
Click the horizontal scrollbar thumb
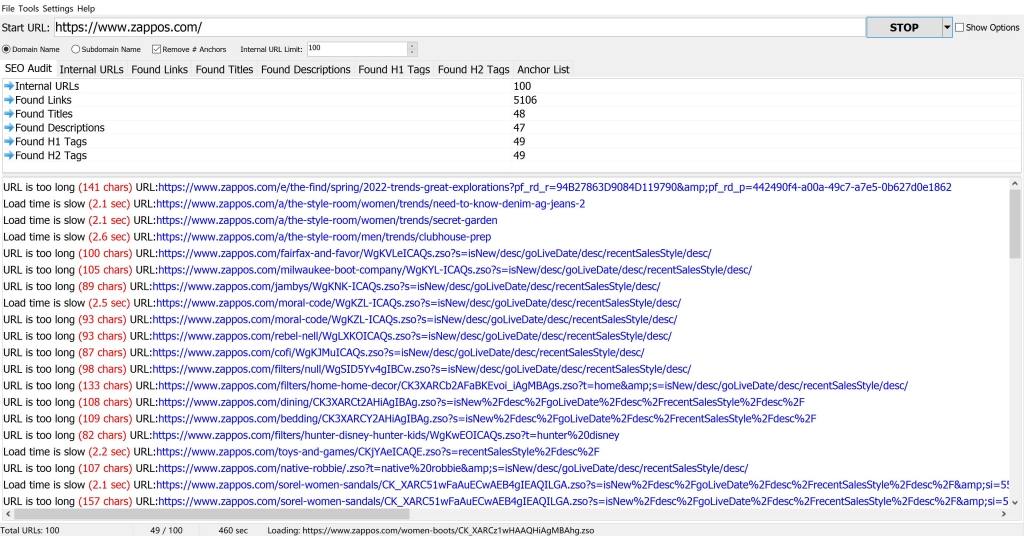click(212, 514)
